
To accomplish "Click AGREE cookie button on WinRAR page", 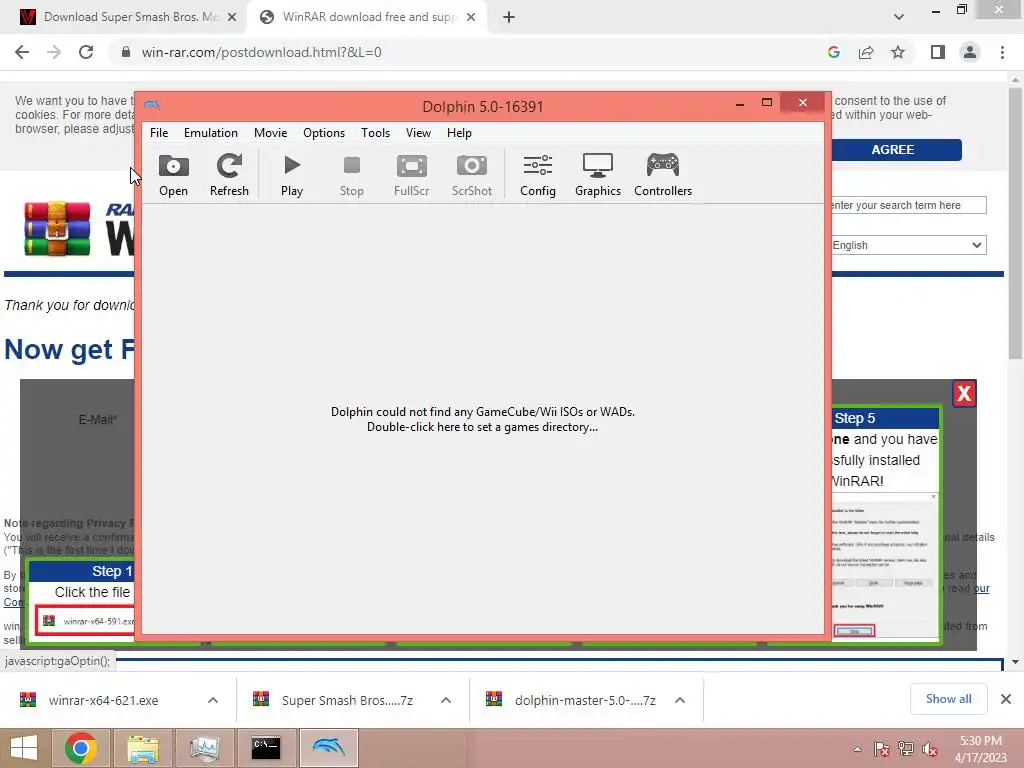I will click(x=893, y=150).
